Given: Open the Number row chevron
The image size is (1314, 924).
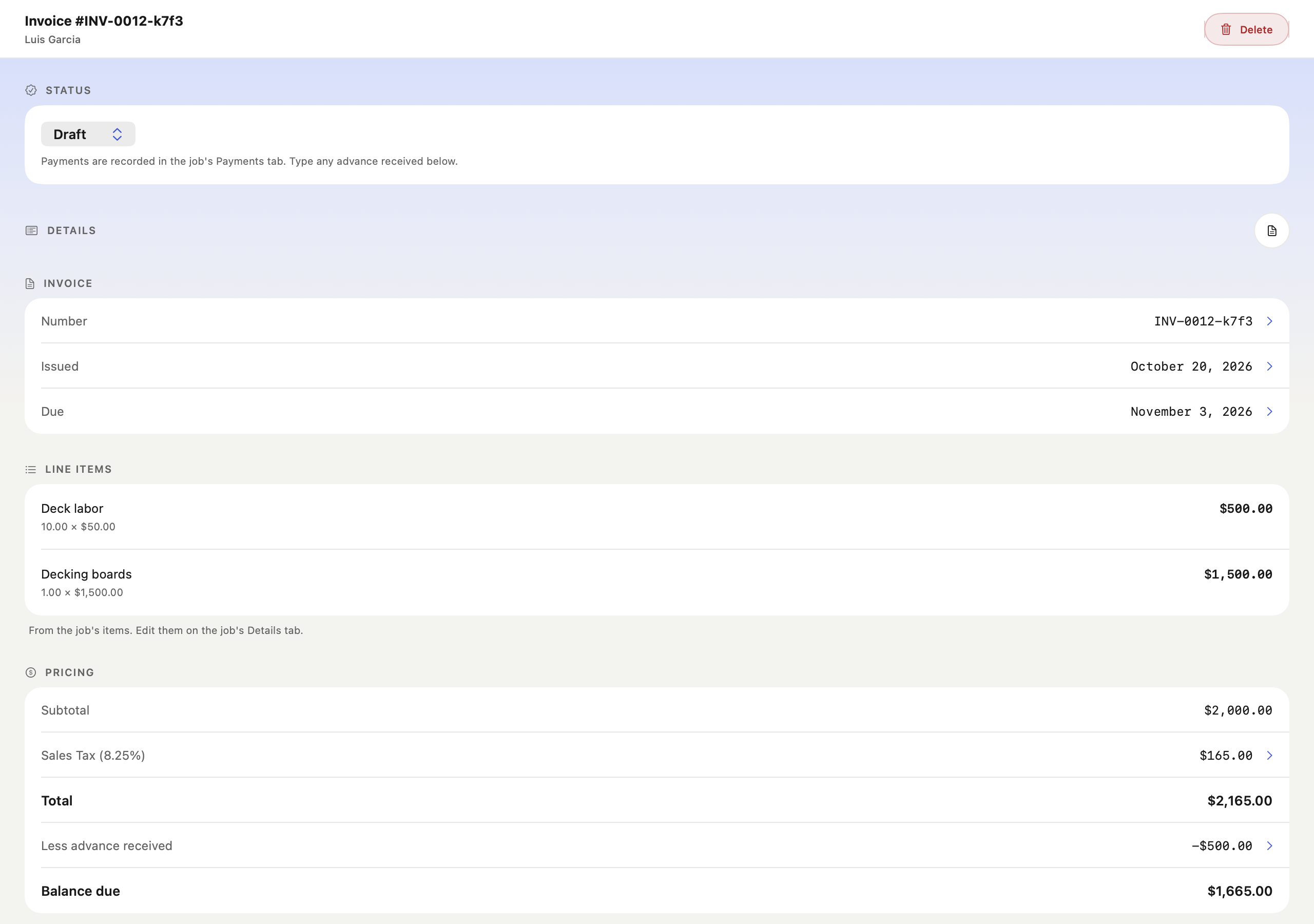Looking at the screenshot, I should coord(1269,321).
